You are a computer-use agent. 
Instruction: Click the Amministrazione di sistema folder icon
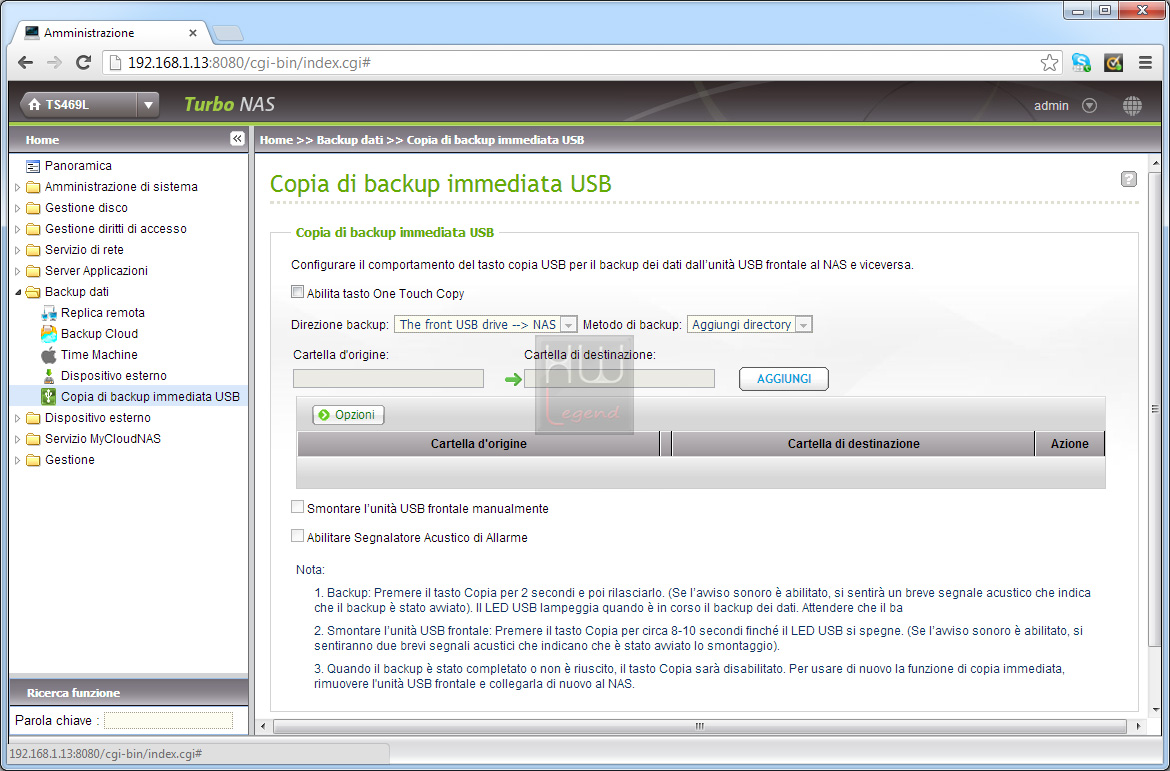33,187
